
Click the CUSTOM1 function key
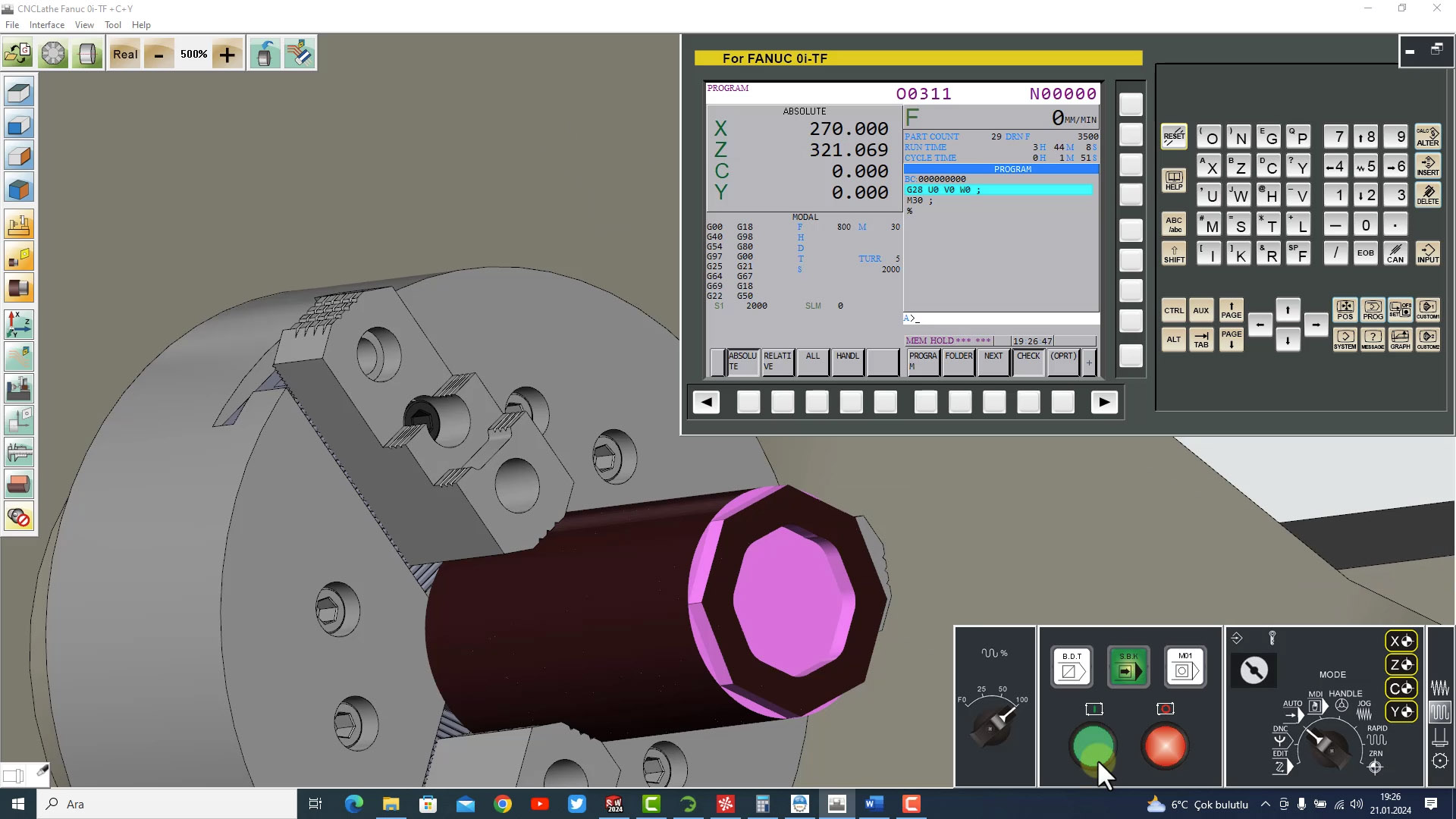[x=1427, y=309]
